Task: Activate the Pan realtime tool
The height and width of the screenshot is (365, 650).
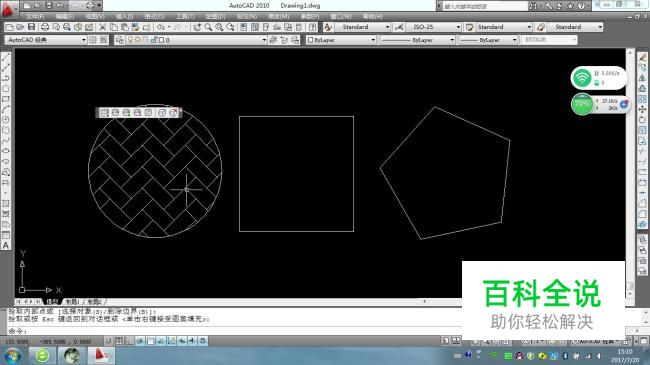Action: tap(197, 27)
